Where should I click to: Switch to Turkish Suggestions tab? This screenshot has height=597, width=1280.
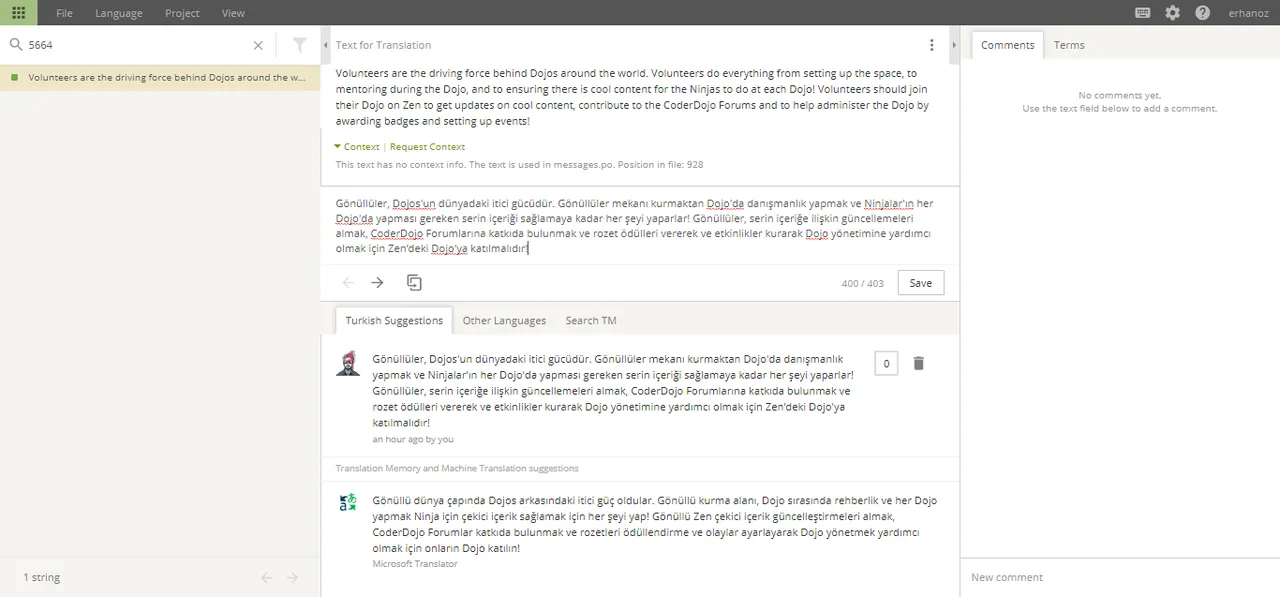tap(394, 321)
